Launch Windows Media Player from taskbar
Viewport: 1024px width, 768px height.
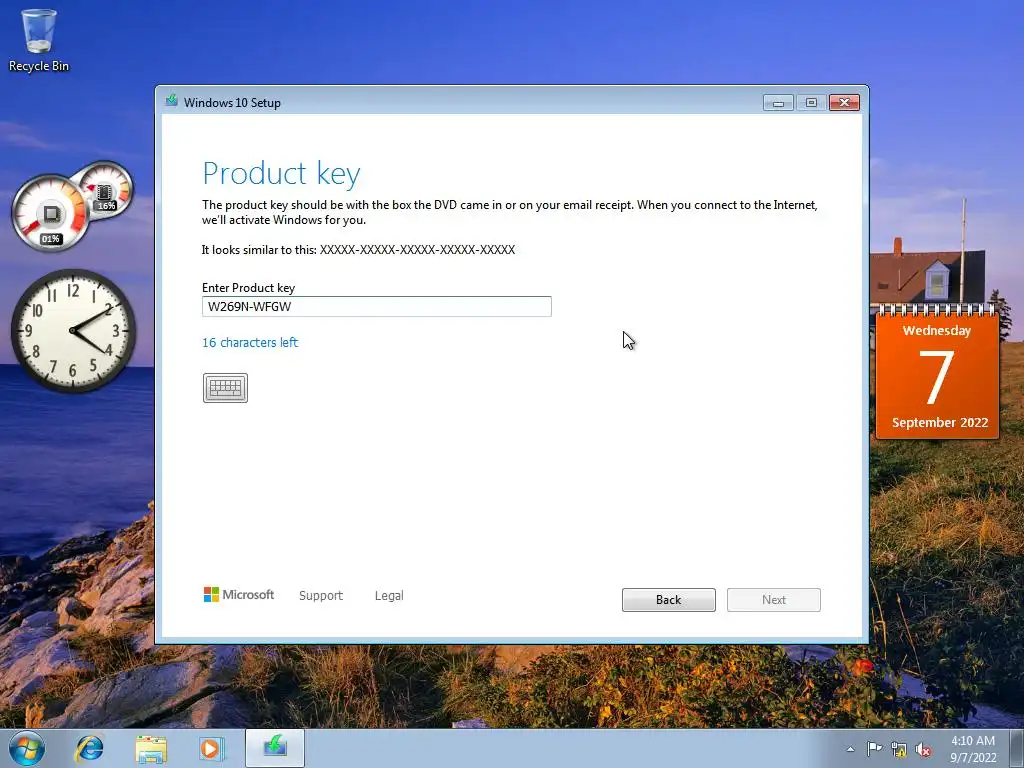[211, 748]
